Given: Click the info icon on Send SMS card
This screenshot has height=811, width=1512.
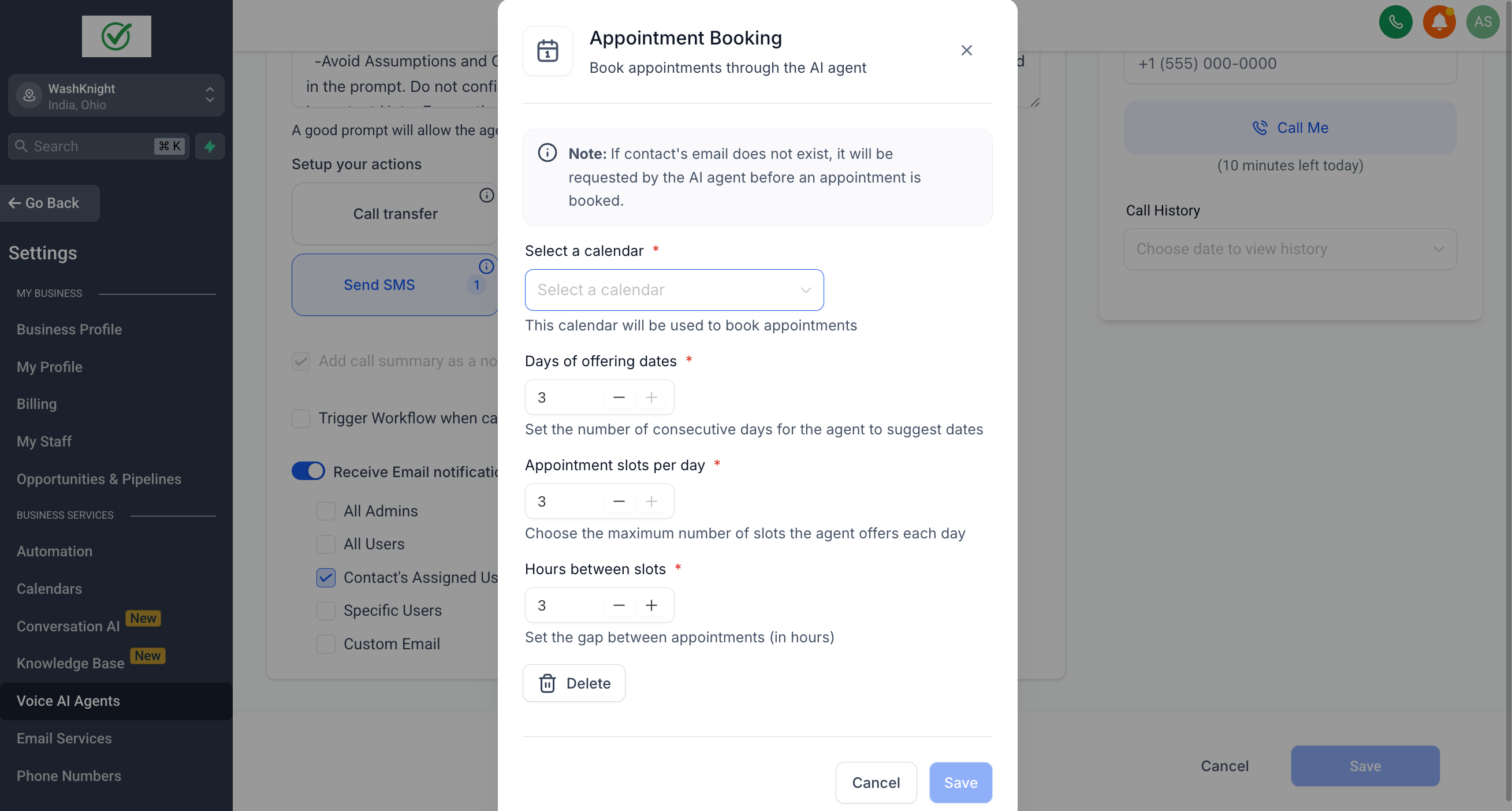Looking at the screenshot, I should click(x=486, y=267).
